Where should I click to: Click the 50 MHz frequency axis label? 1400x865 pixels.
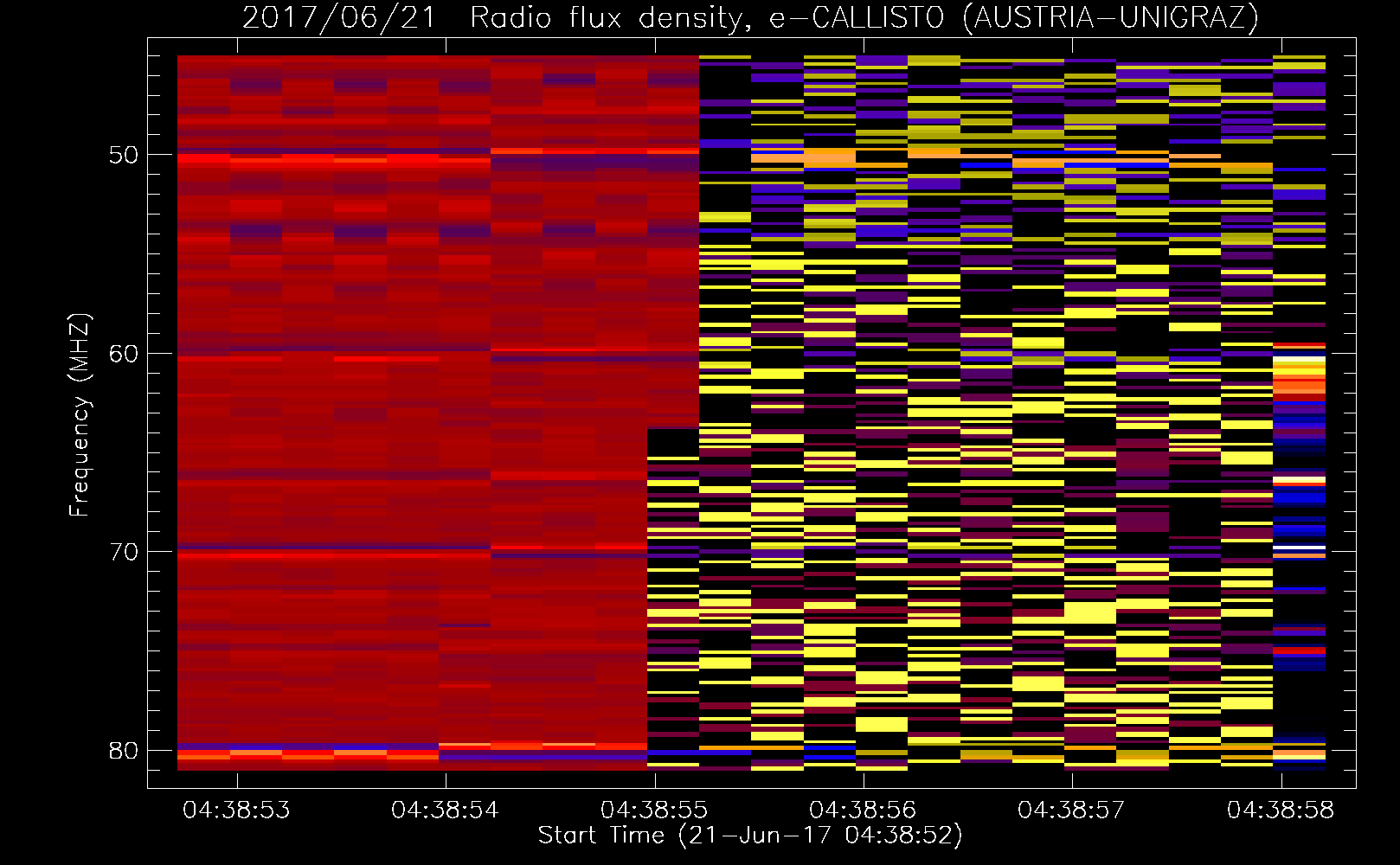[124, 156]
